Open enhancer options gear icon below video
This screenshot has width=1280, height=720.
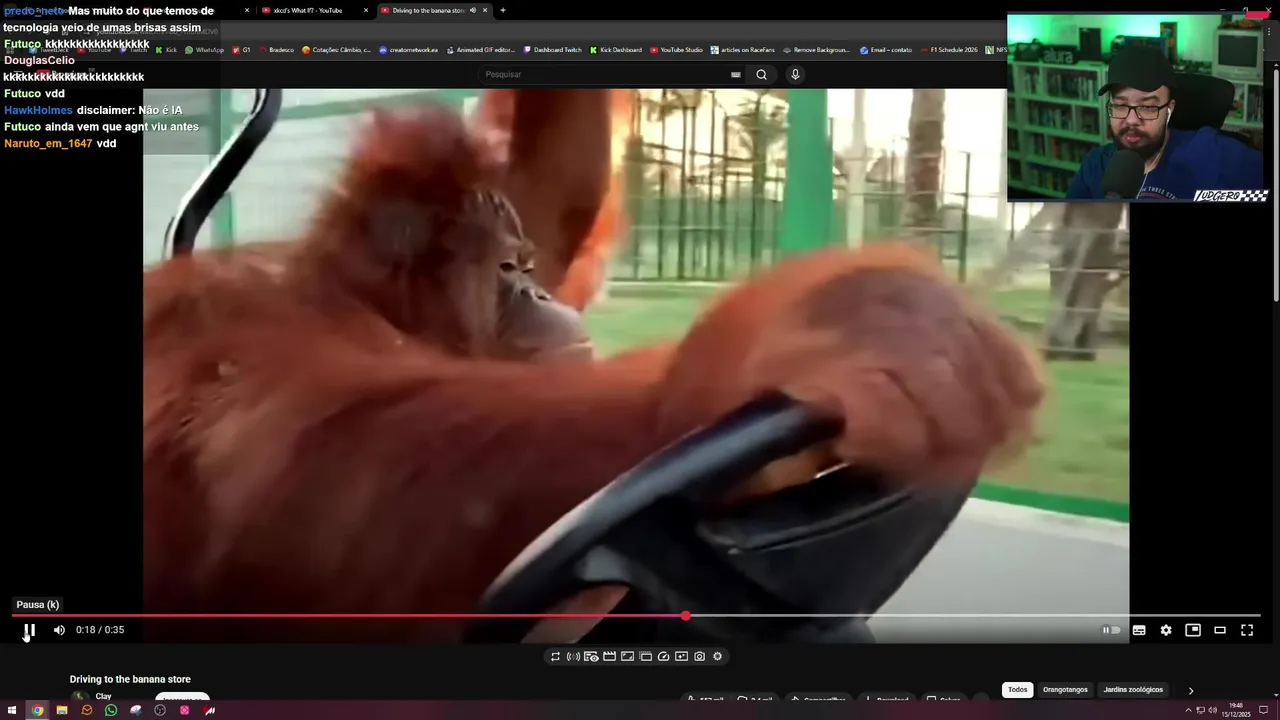(x=717, y=657)
